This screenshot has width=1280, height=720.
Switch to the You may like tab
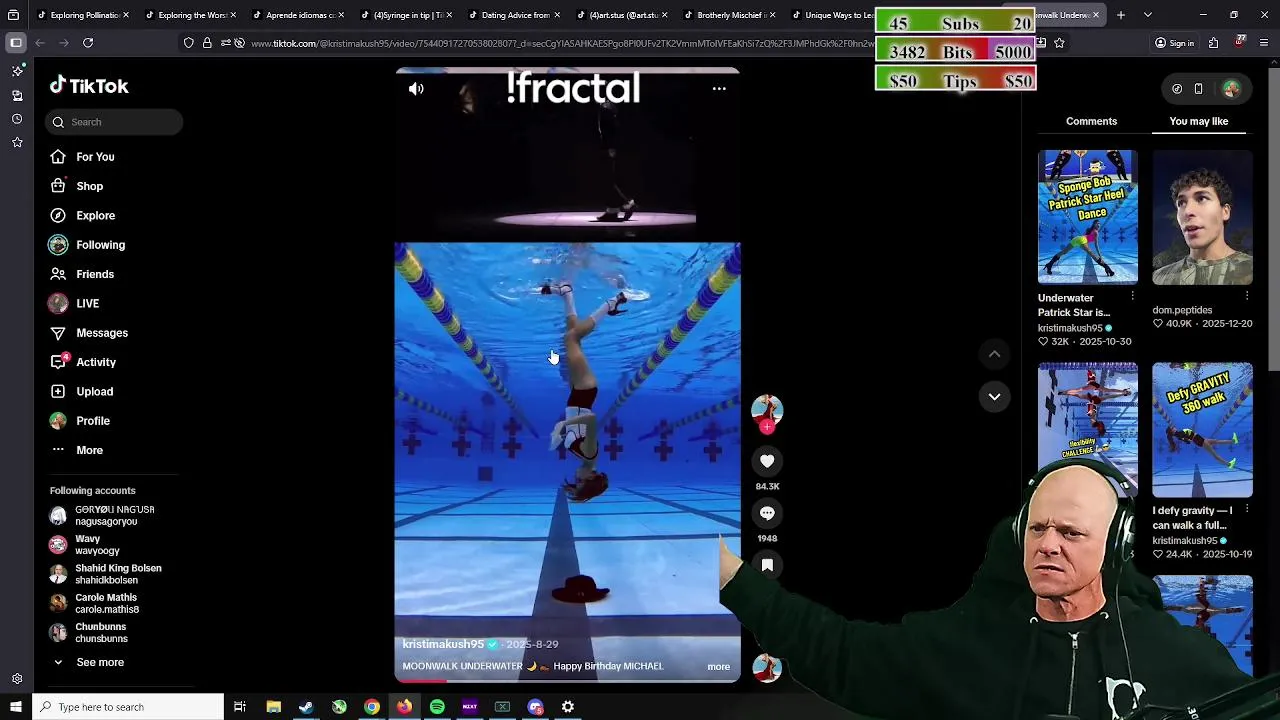(1198, 121)
